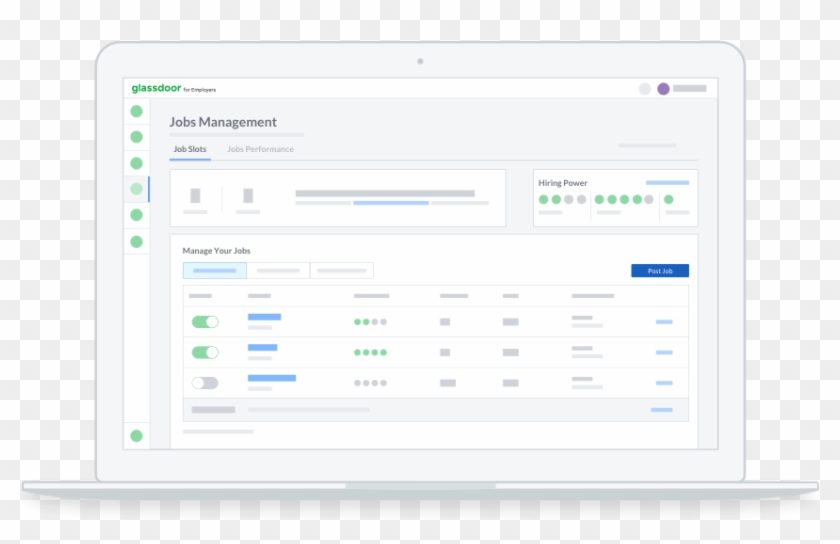Click the blue link in Hiring Power card
Screen dimensions: 840x544
(x=667, y=183)
